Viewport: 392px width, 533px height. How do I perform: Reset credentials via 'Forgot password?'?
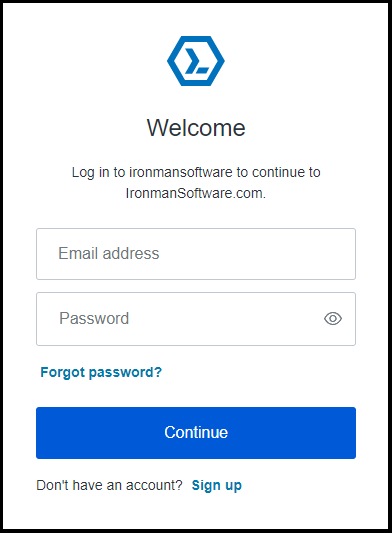101,372
